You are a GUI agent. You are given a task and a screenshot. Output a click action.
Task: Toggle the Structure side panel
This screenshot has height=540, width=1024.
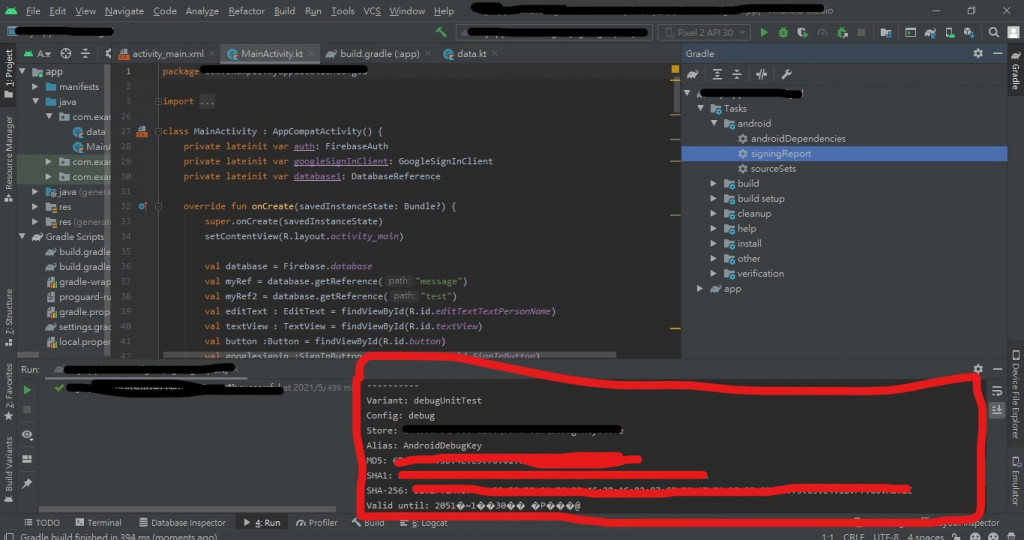pos(8,317)
